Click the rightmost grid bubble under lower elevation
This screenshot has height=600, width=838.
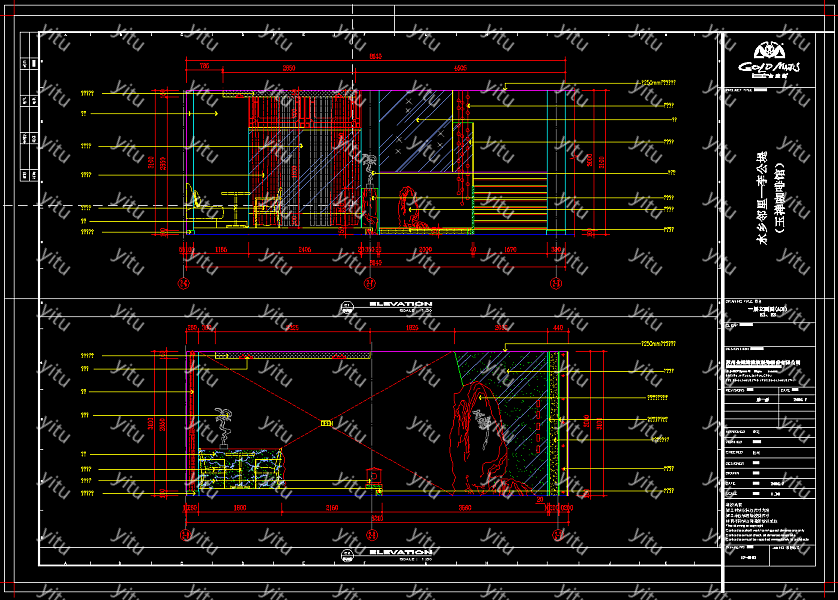point(557,536)
